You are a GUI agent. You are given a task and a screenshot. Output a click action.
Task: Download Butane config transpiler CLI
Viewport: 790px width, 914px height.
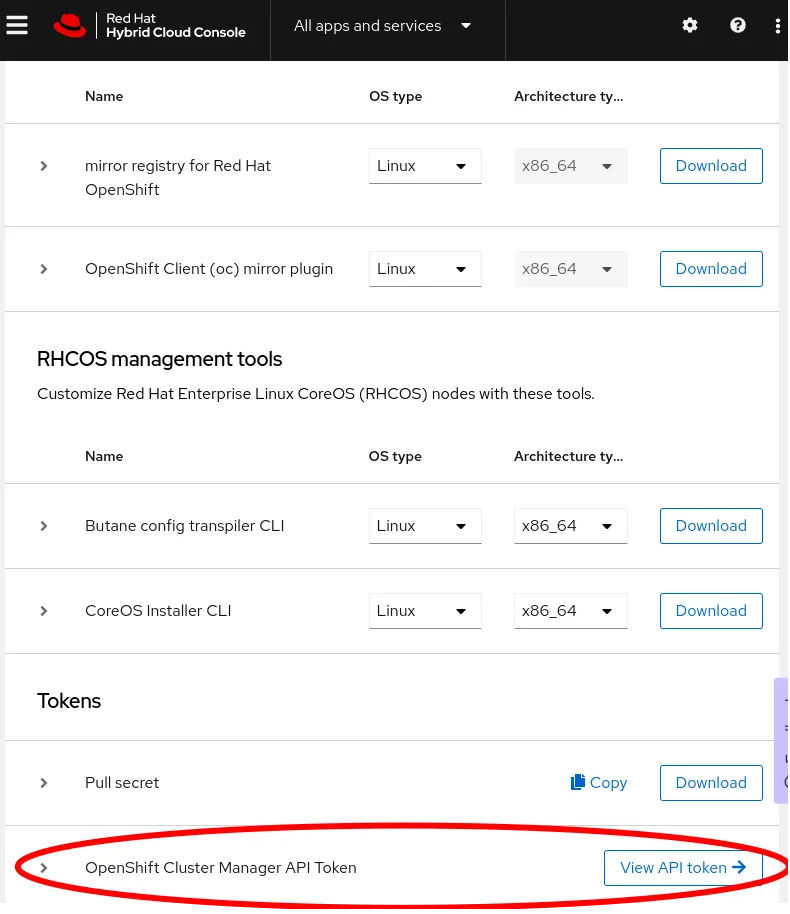click(x=711, y=526)
